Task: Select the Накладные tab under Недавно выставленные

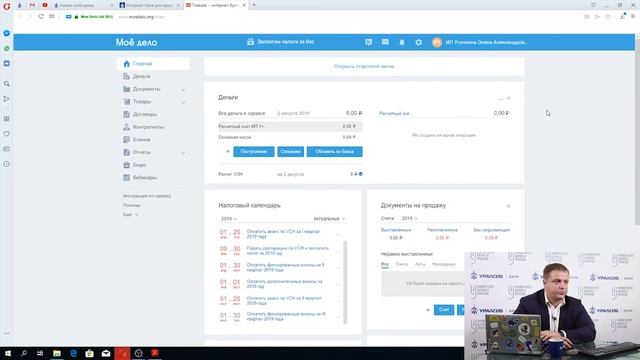Action: click(444, 264)
